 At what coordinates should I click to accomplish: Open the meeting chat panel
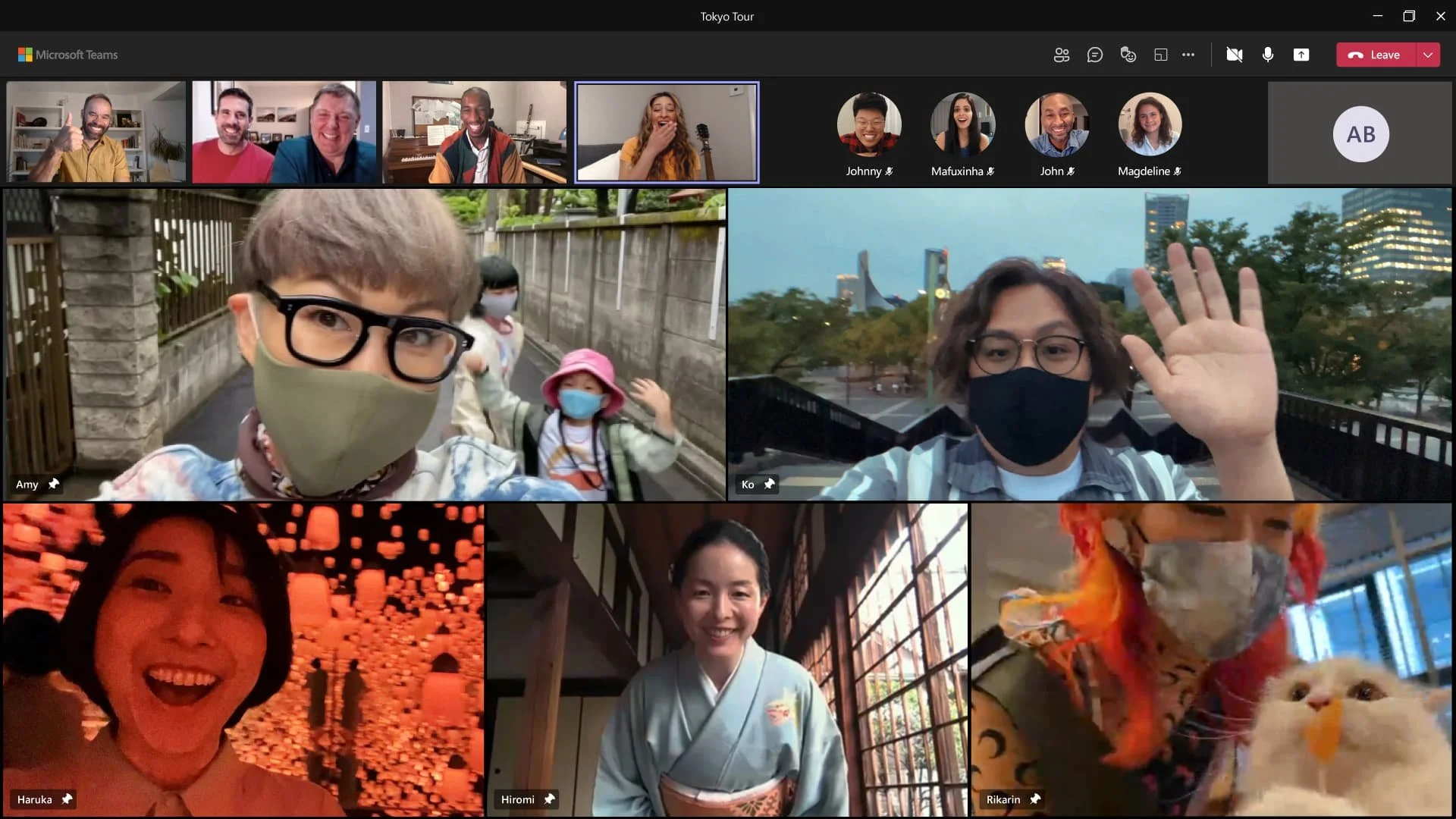pos(1094,55)
